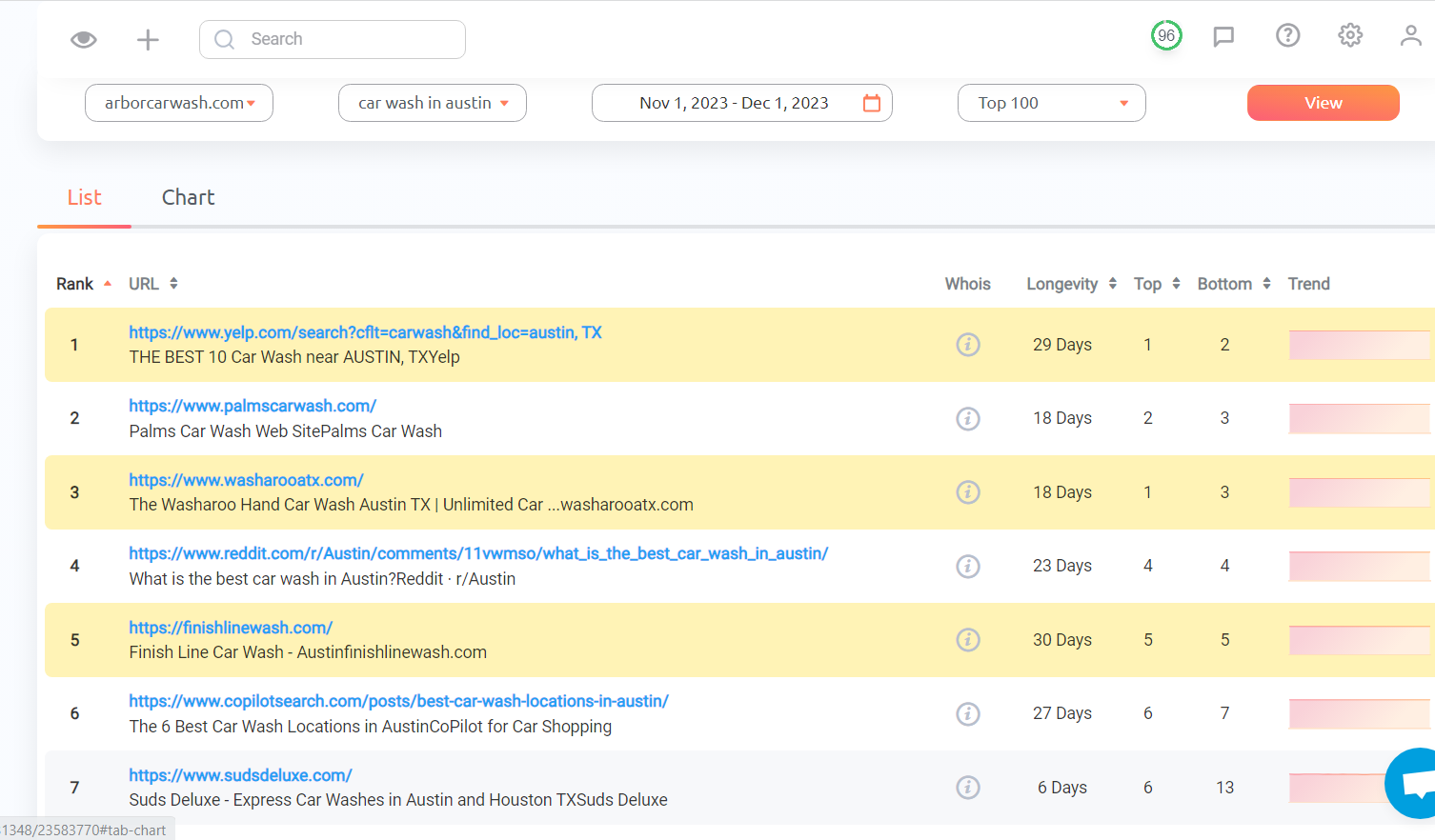Show Whois info for sudsdeluxe.com
Screen dimensions: 1435x840
point(968,788)
